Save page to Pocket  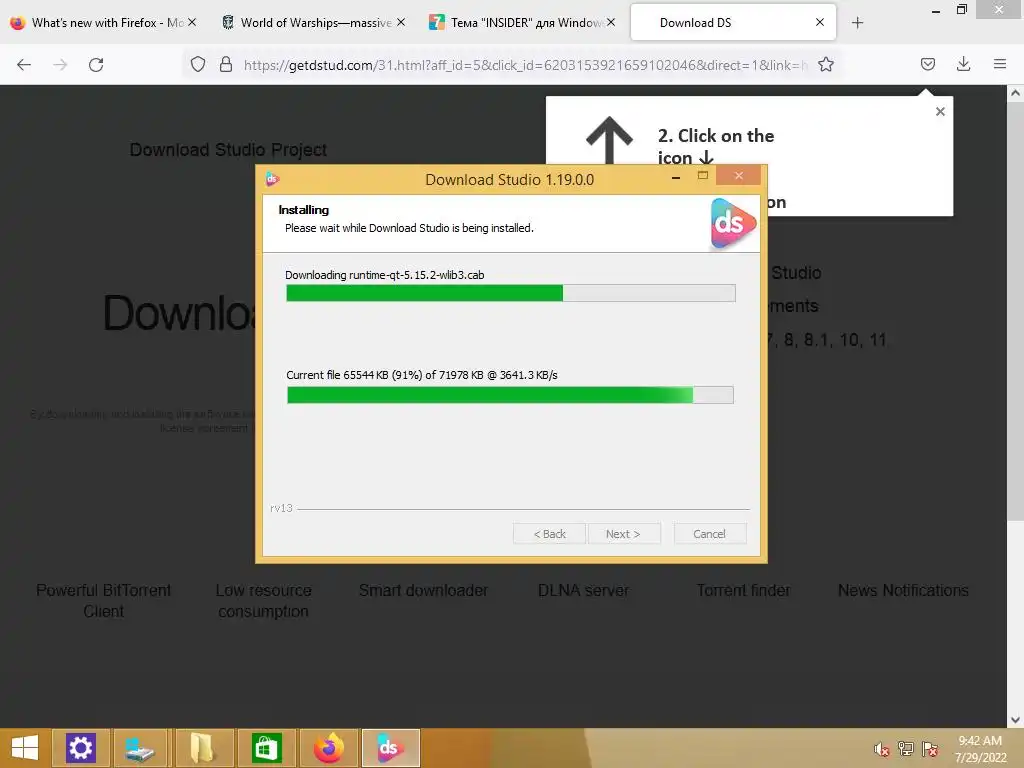click(x=927, y=64)
